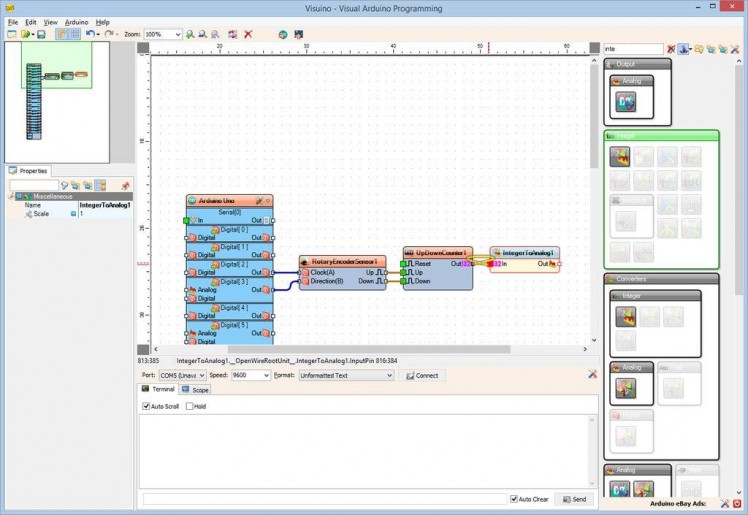This screenshot has width=748, height=515.
Task: Toggle the grid display toolbar button
Action: (75, 34)
